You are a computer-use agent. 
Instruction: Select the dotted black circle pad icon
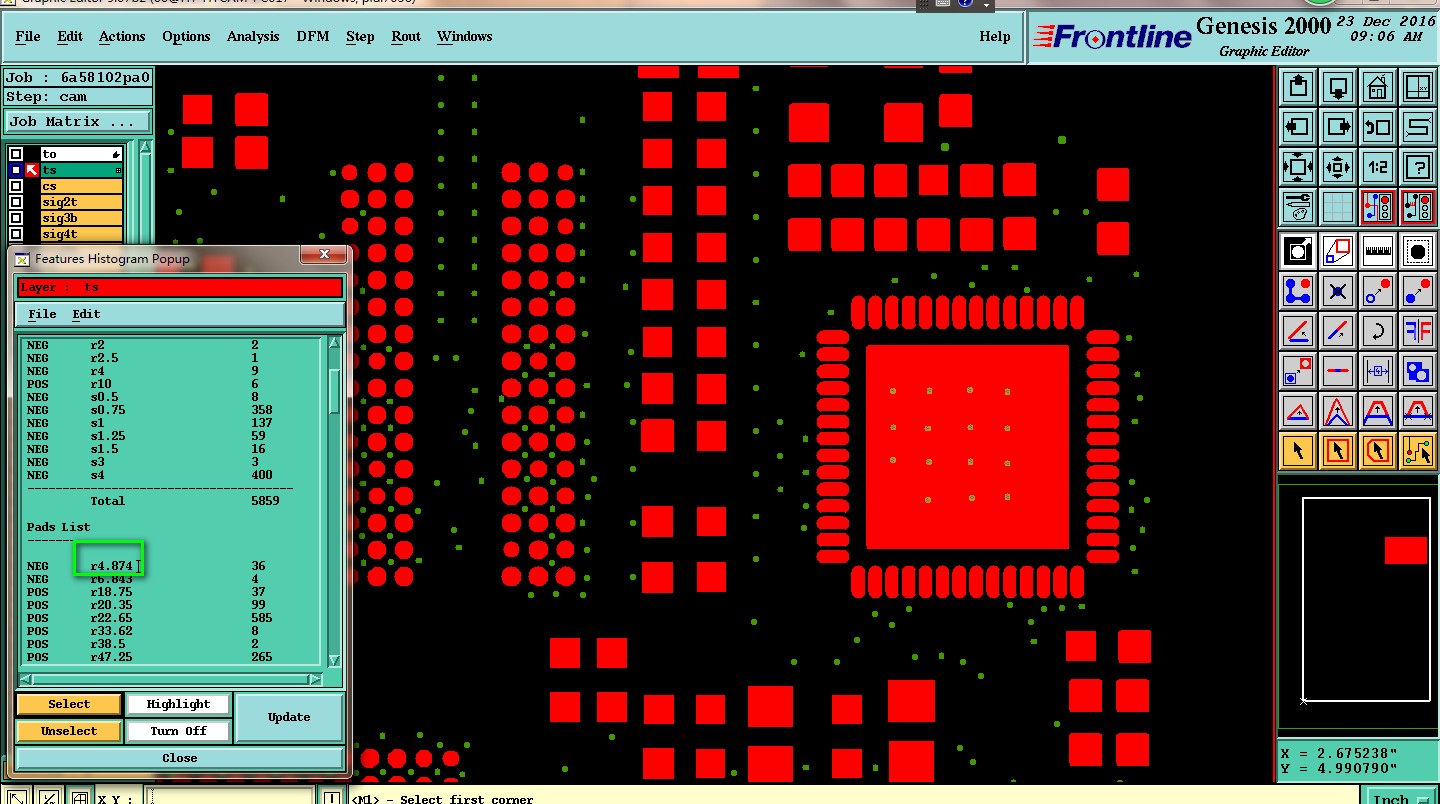[1418, 251]
